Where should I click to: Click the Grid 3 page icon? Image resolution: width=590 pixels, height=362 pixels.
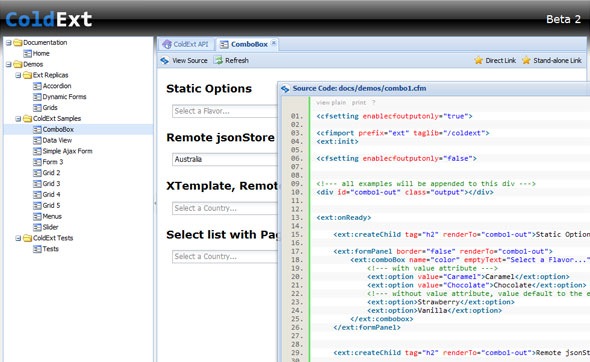[x=37, y=184]
